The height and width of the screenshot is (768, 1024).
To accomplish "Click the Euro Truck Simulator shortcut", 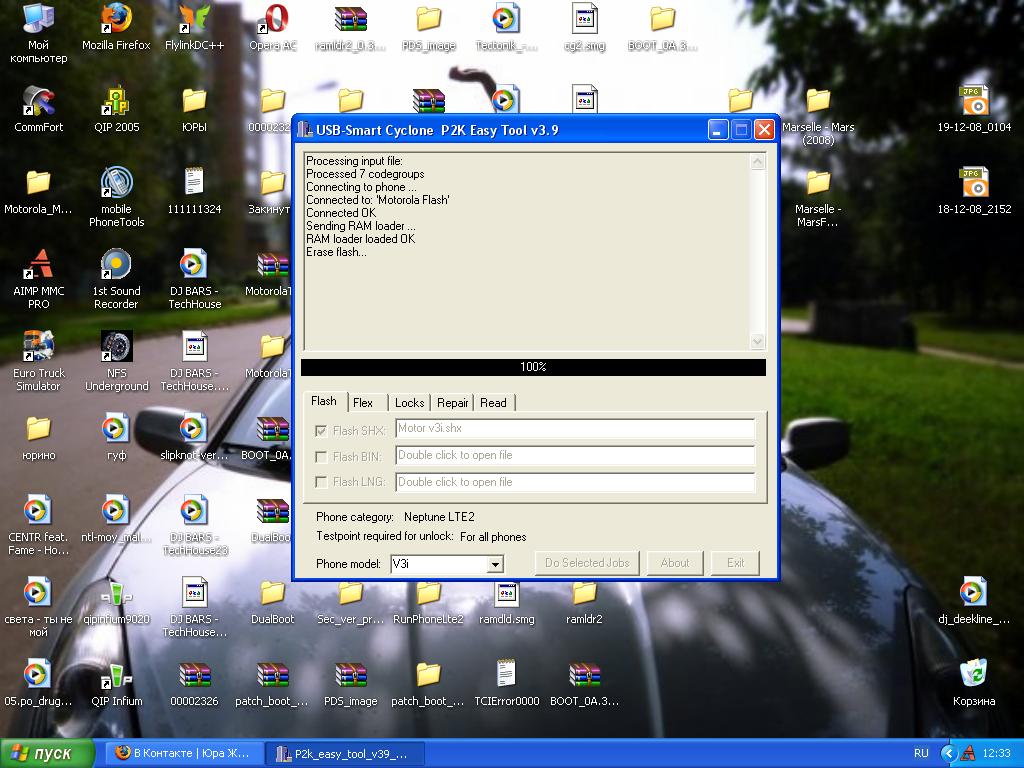I will [x=39, y=360].
